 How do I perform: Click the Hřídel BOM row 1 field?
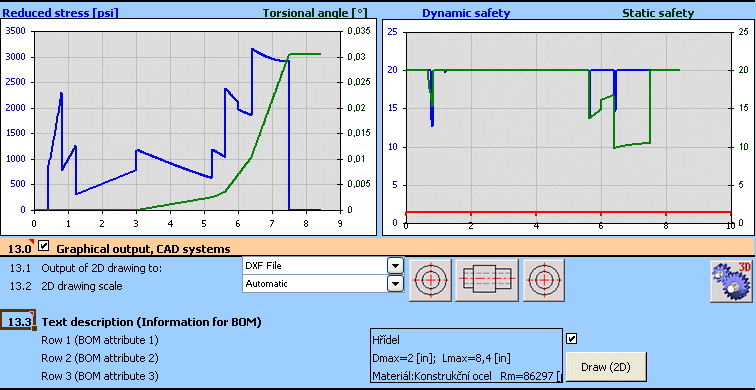pos(466,340)
